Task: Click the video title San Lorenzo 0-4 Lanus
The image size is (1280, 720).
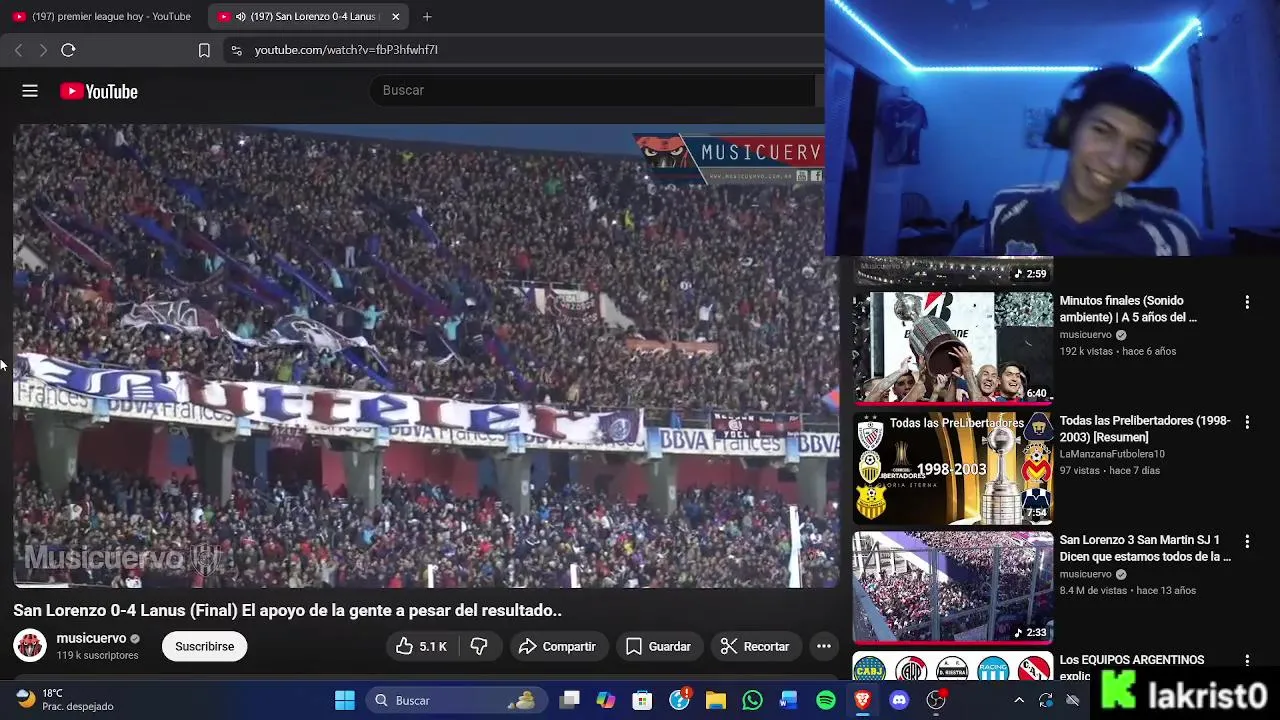Action: (287, 610)
